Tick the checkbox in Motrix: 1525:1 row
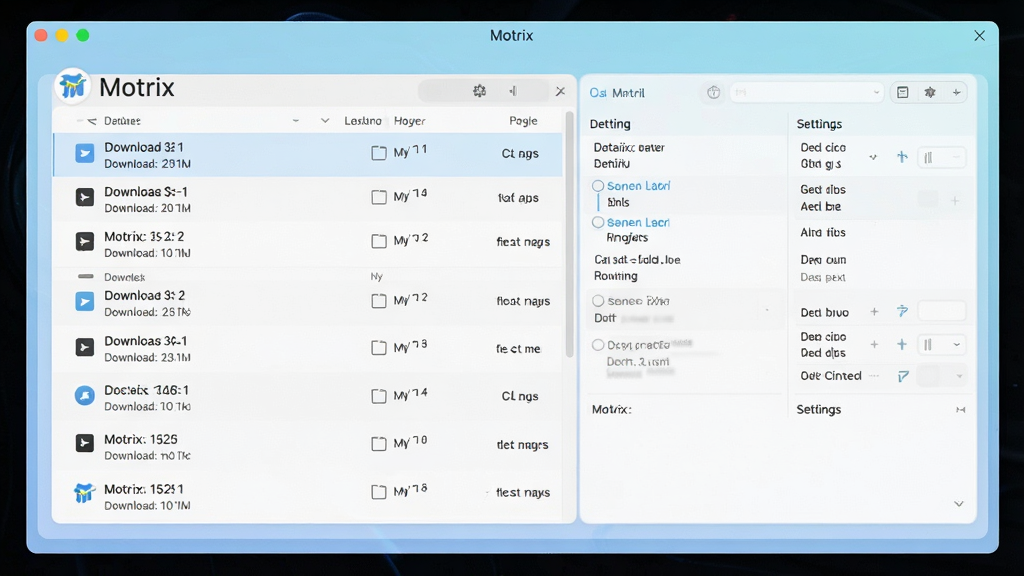Viewport: 1024px width, 576px height. pyautogui.click(x=379, y=492)
